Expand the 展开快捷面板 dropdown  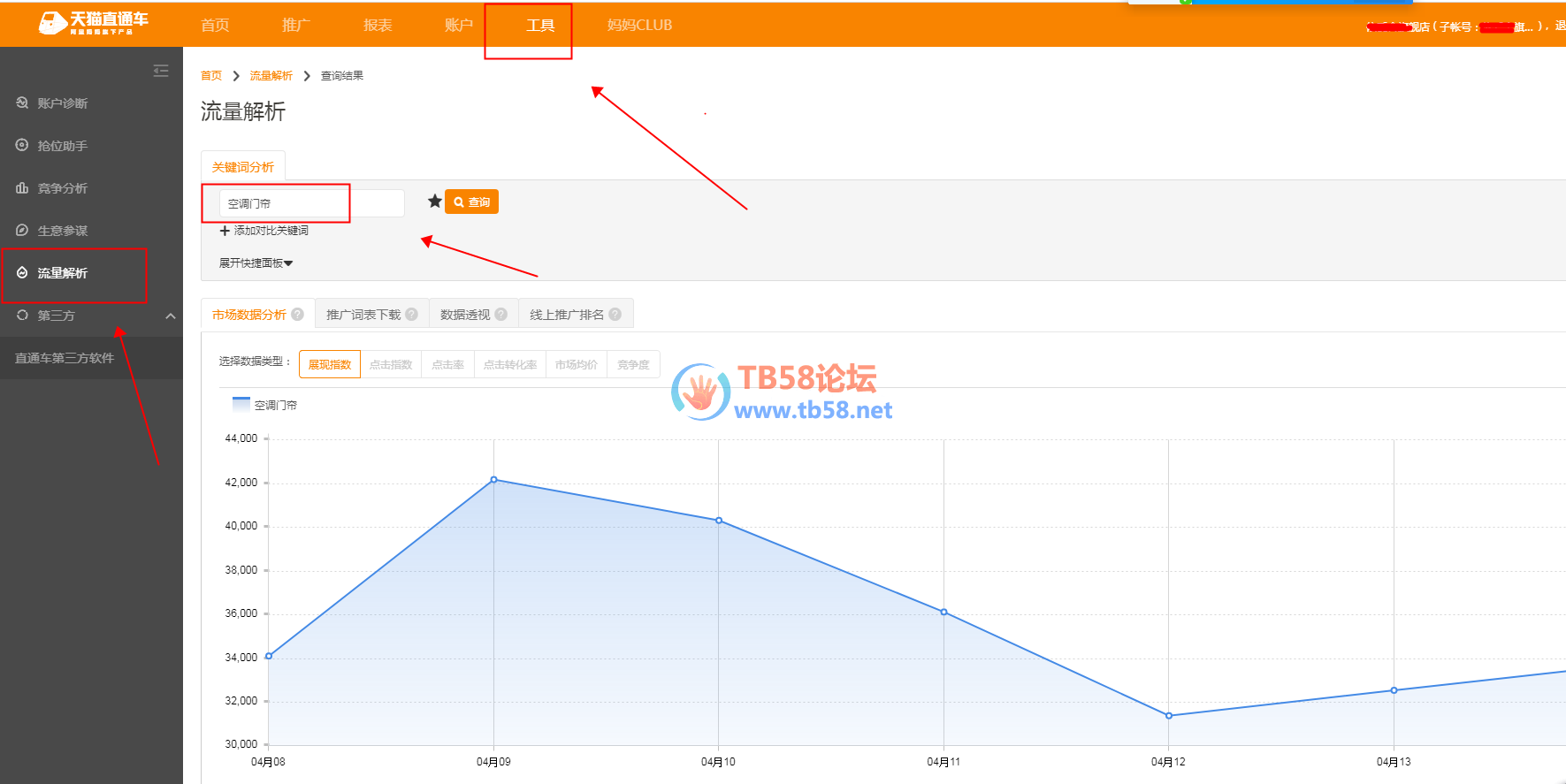tap(256, 263)
